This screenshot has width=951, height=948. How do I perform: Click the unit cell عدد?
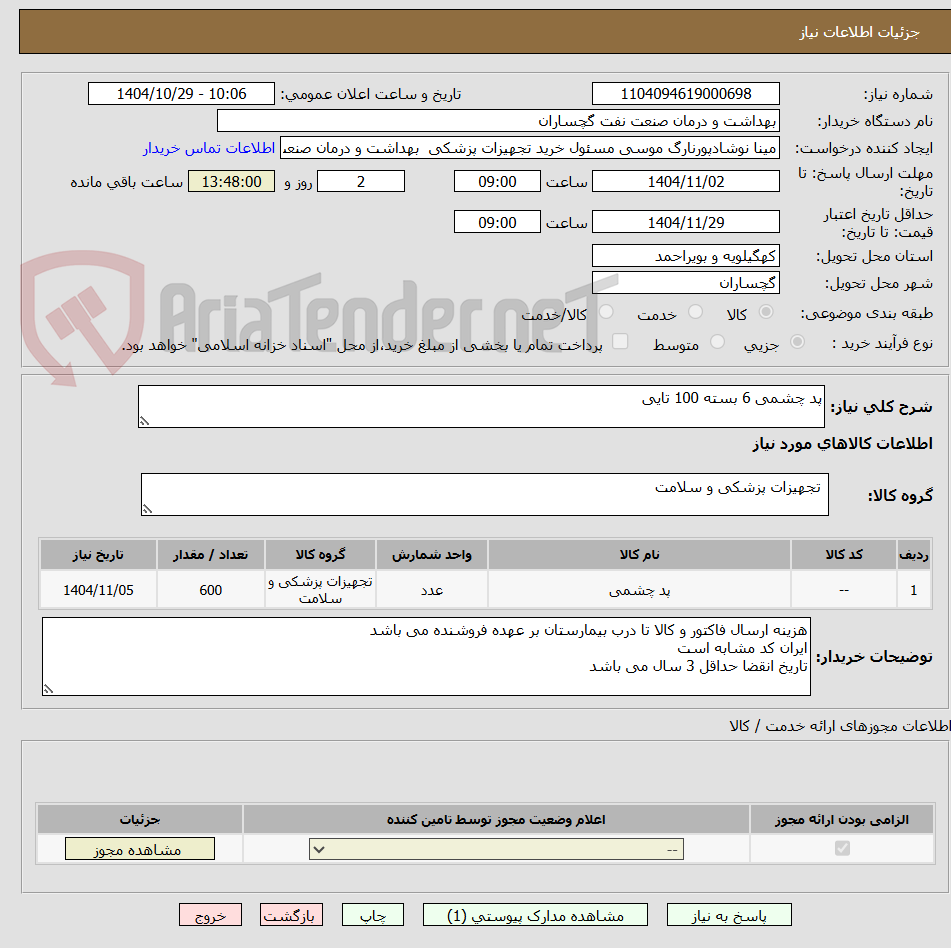432,590
